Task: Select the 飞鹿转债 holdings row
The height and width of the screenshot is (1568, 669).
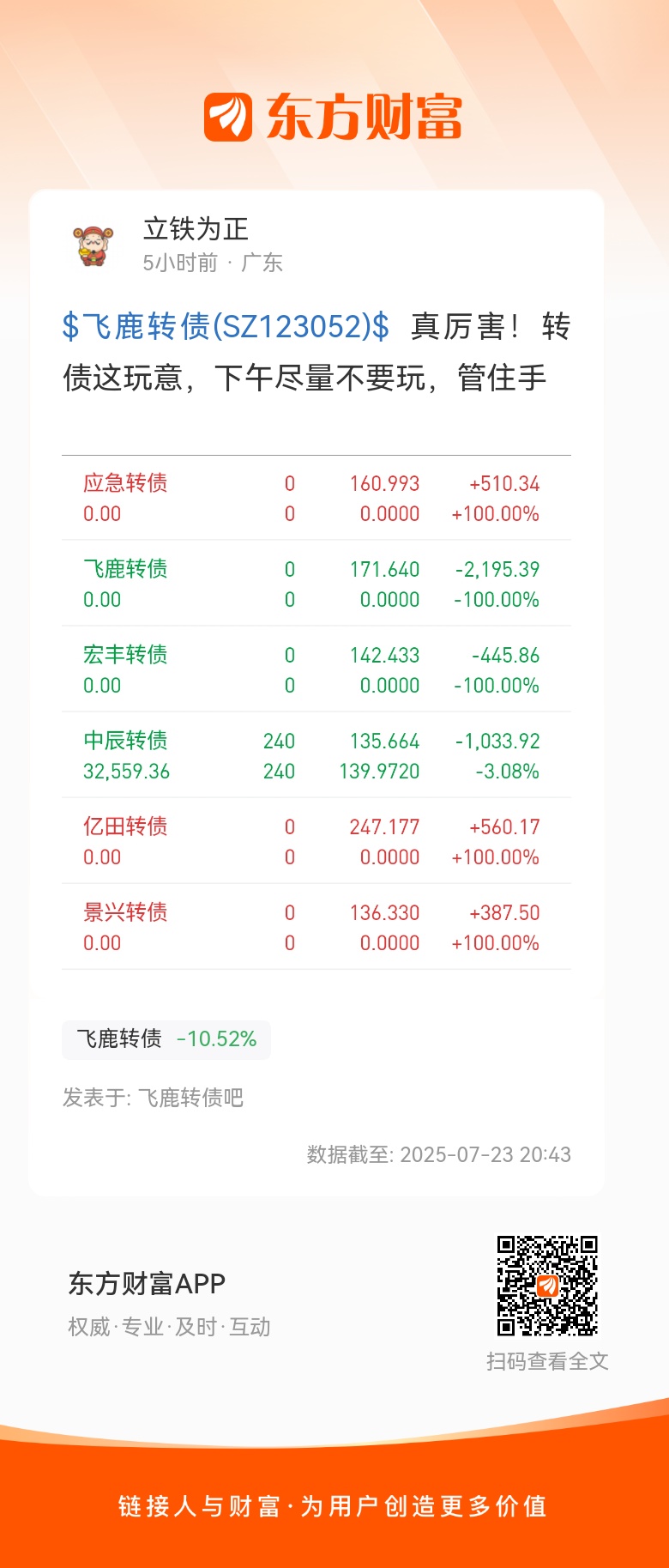Action: click(x=316, y=584)
